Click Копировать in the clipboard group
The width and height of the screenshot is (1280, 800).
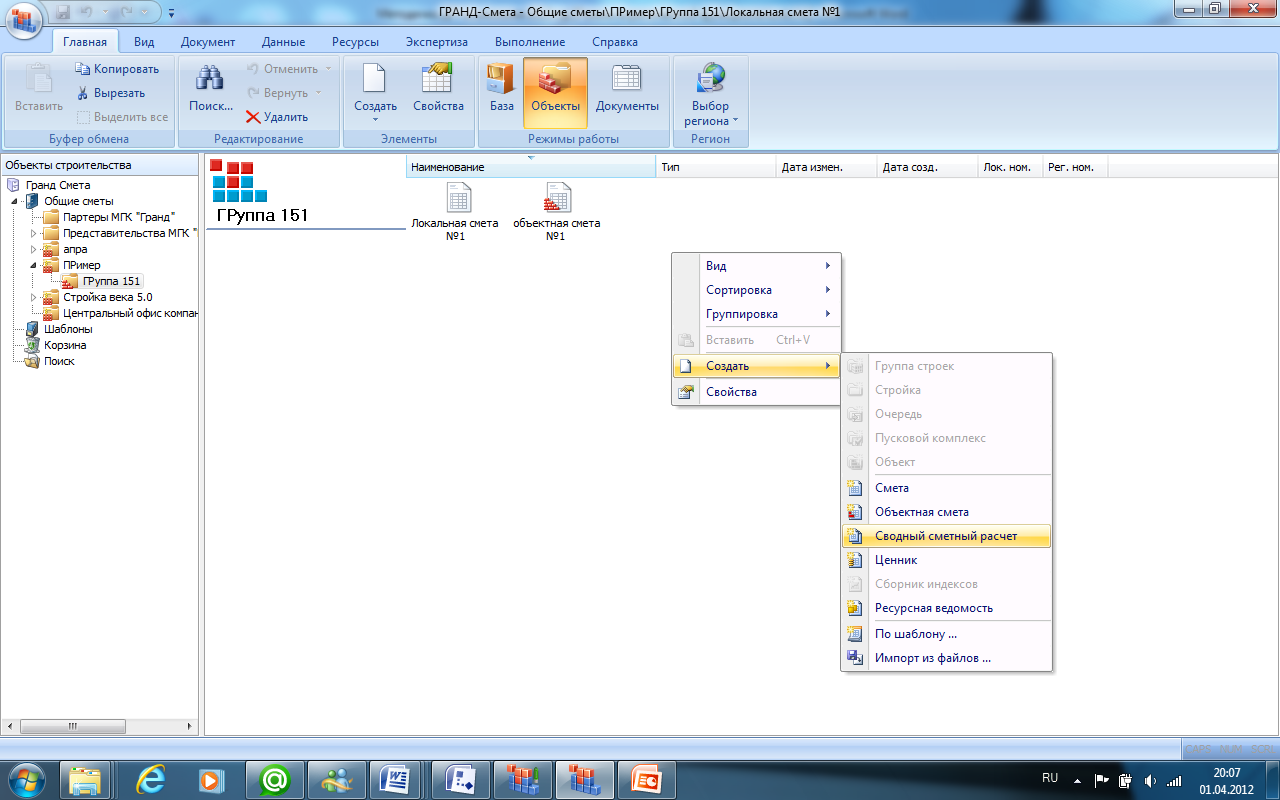[x=117, y=69]
